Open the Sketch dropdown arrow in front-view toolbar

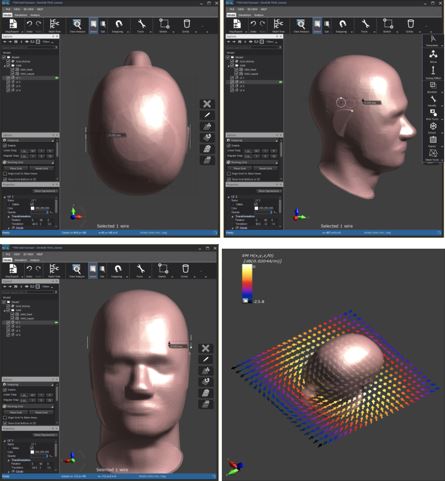click(x=172, y=277)
